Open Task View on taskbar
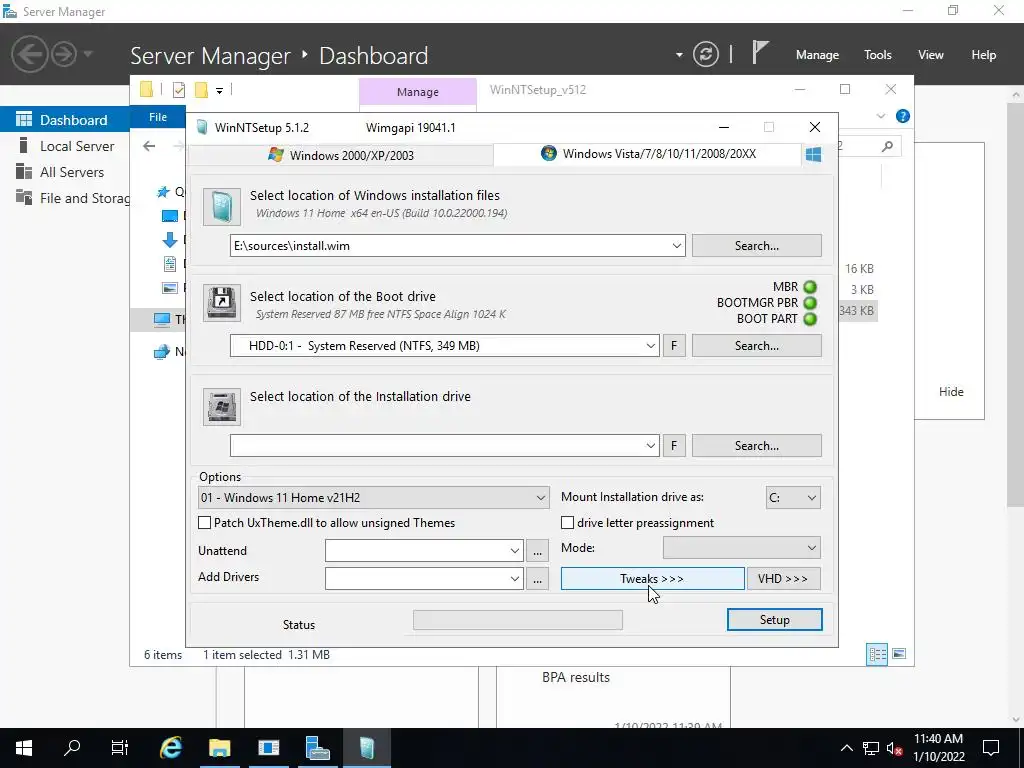 point(120,748)
